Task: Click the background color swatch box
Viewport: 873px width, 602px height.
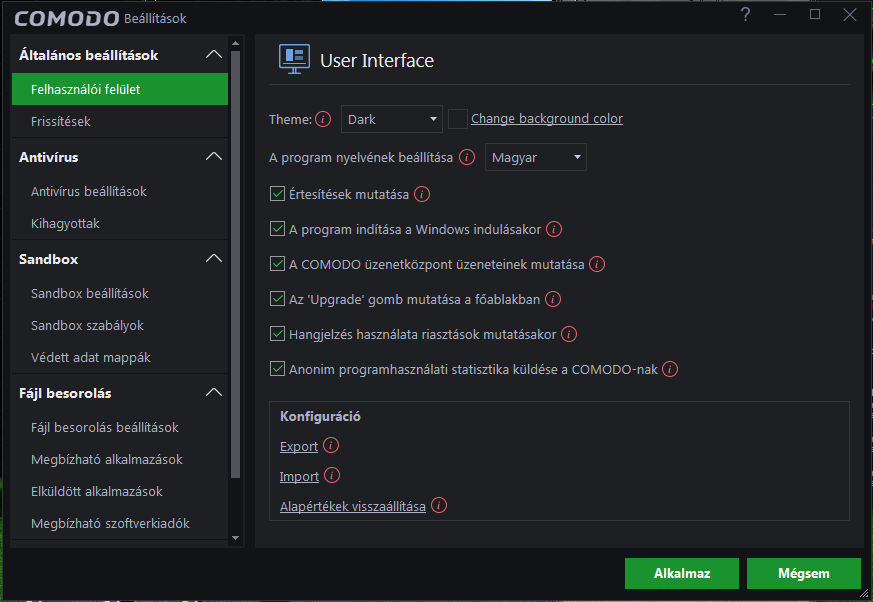Action: pyautogui.click(x=458, y=119)
